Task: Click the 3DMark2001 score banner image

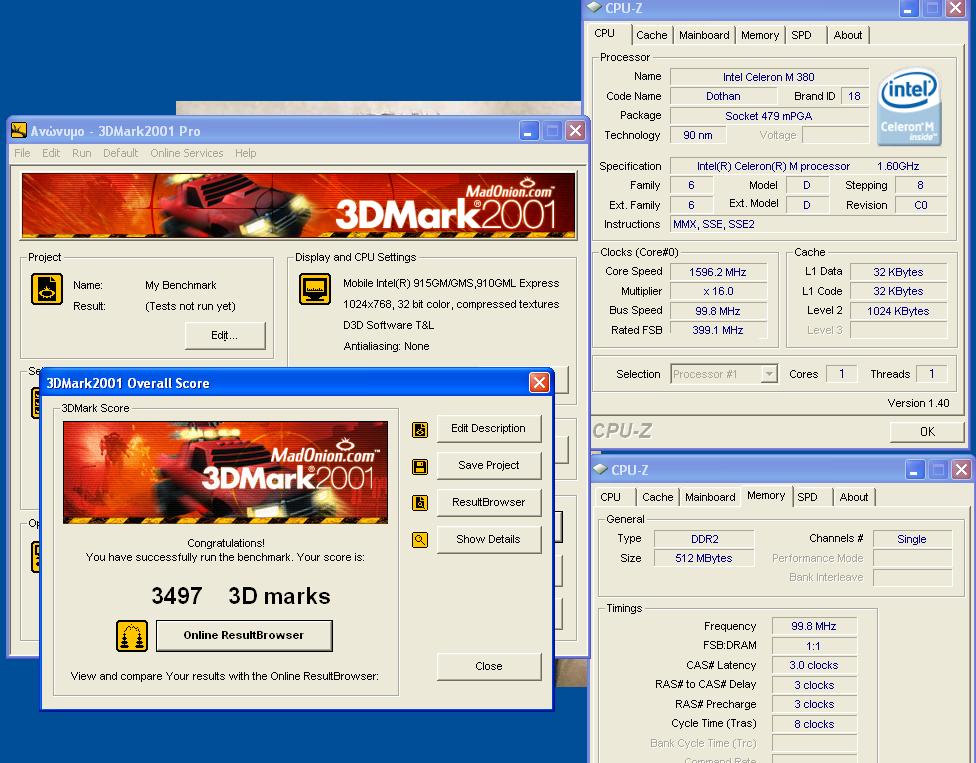Action: 225,472
